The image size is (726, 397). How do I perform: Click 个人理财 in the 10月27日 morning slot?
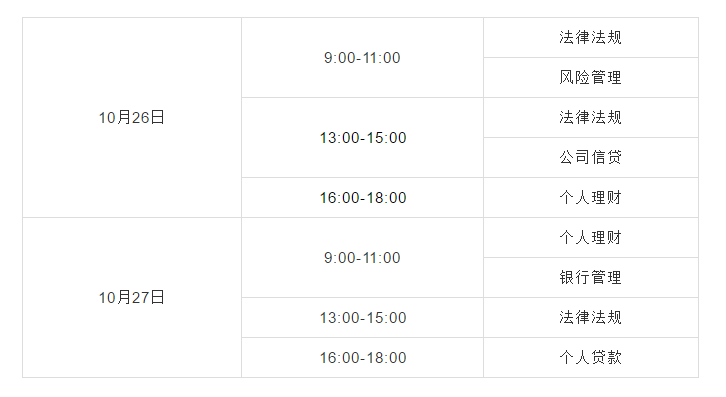[590, 238]
